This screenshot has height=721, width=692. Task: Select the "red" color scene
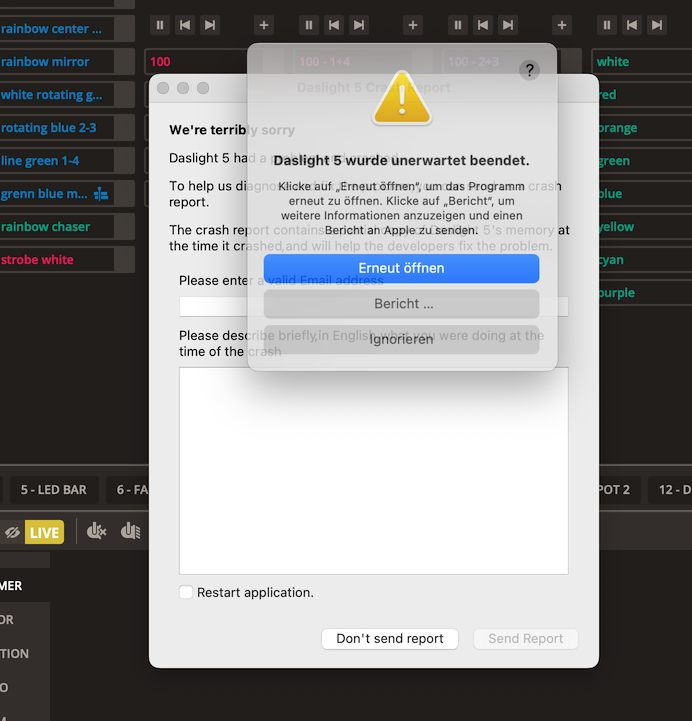coord(645,95)
